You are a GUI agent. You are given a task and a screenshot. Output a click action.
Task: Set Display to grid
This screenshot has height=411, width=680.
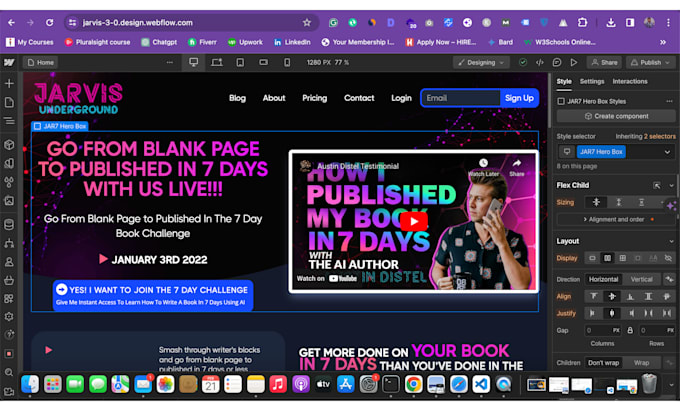point(622,258)
